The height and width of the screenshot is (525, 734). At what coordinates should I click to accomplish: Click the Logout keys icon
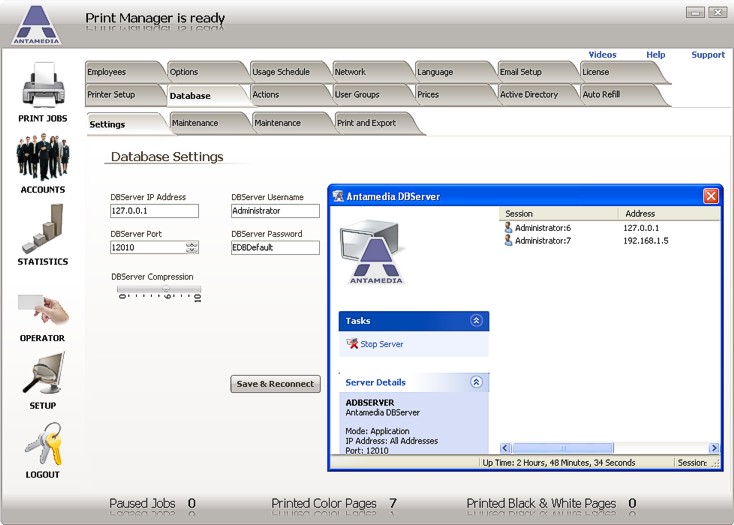[x=44, y=444]
